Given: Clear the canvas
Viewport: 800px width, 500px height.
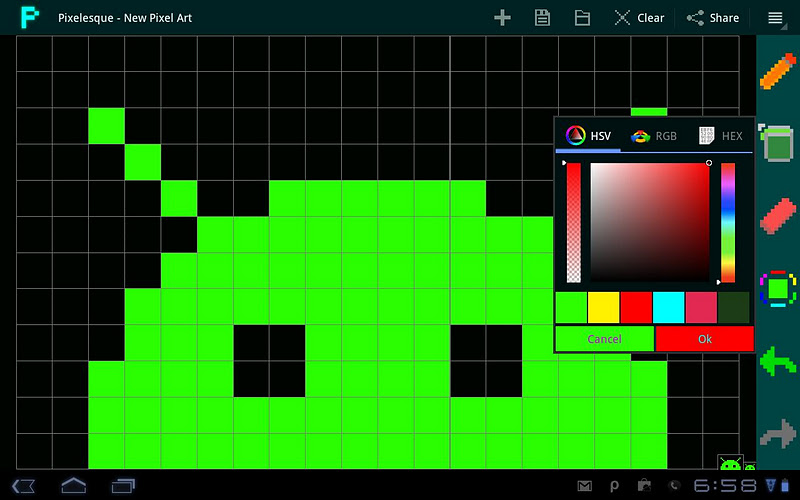Looking at the screenshot, I should [x=639, y=18].
